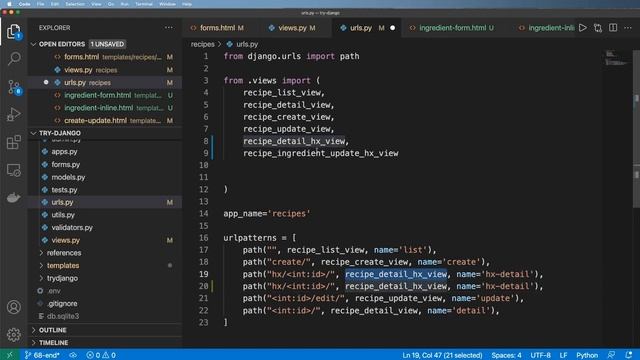The height and width of the screenshot is (360, 640).
Task: Click the editor minimap preview
Action: (616, 58)
